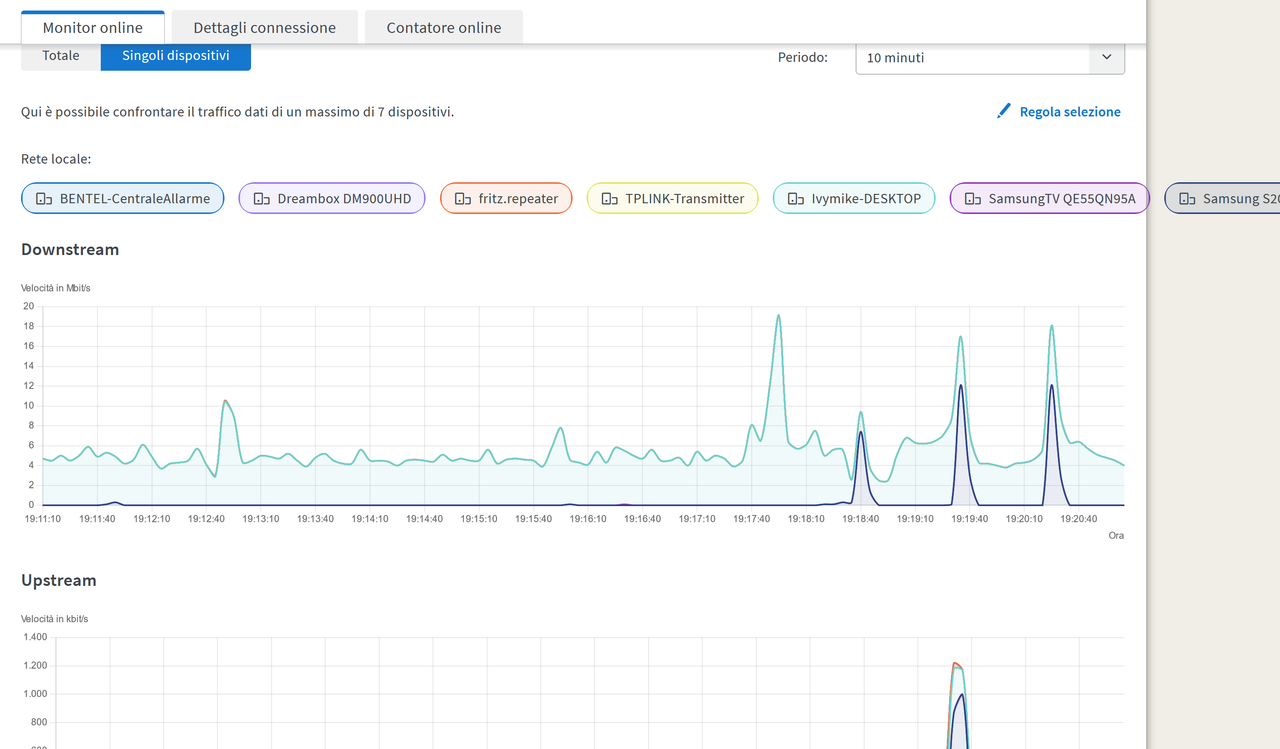Click the Upstream heading

point(59,581)
